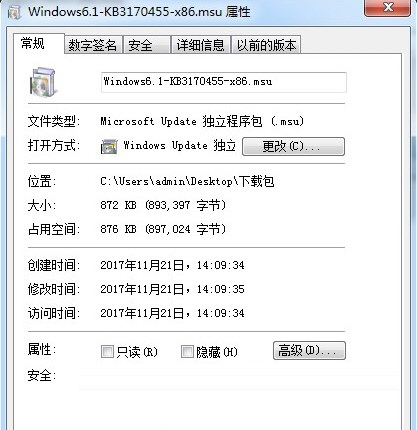Click the 更改(C)... button
The width and height of the screenshot is (417, 430).
click(x=293, y=146)
